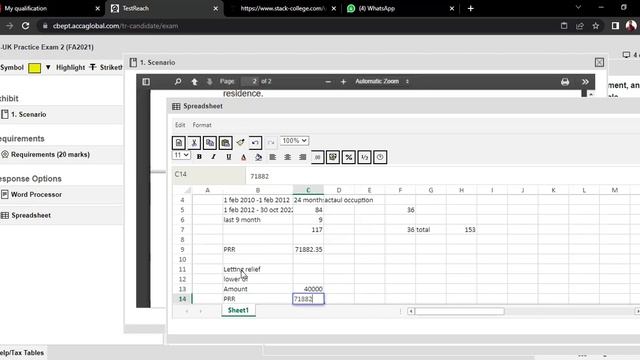Close the 1. Scenario panel

coord(599,62)
